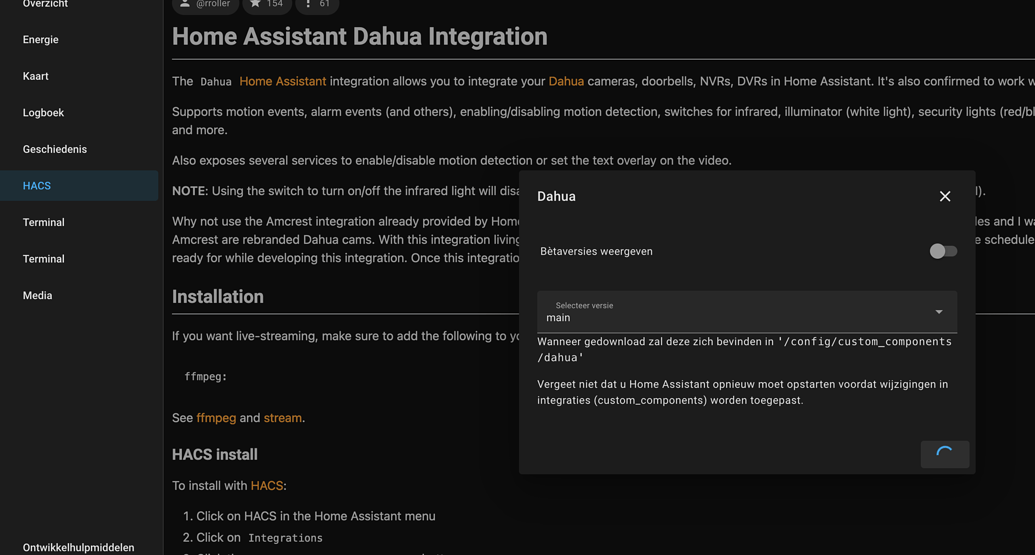Open Kaart in the sidebar

pos(36,76)
